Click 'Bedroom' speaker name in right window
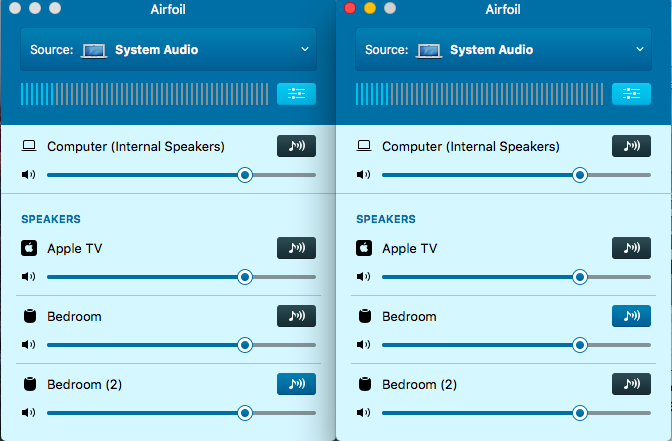 (409, 317)
